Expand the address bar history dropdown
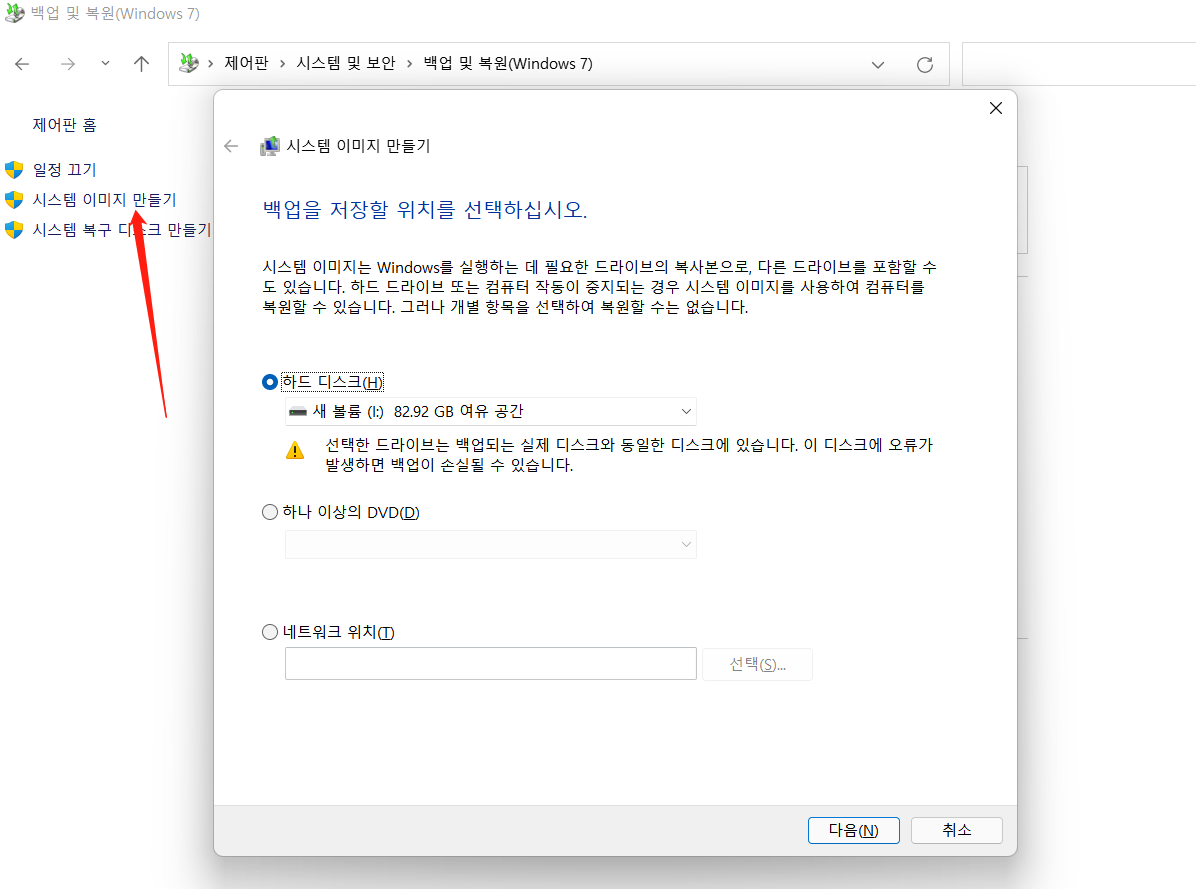The width and height of the screenshot is (1196, 889). [x=877, y=63]
